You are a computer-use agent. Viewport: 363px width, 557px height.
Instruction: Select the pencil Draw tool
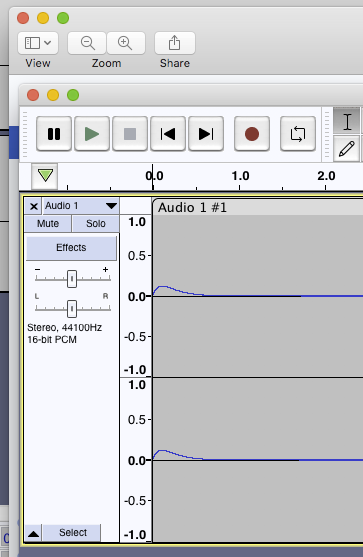347,148
